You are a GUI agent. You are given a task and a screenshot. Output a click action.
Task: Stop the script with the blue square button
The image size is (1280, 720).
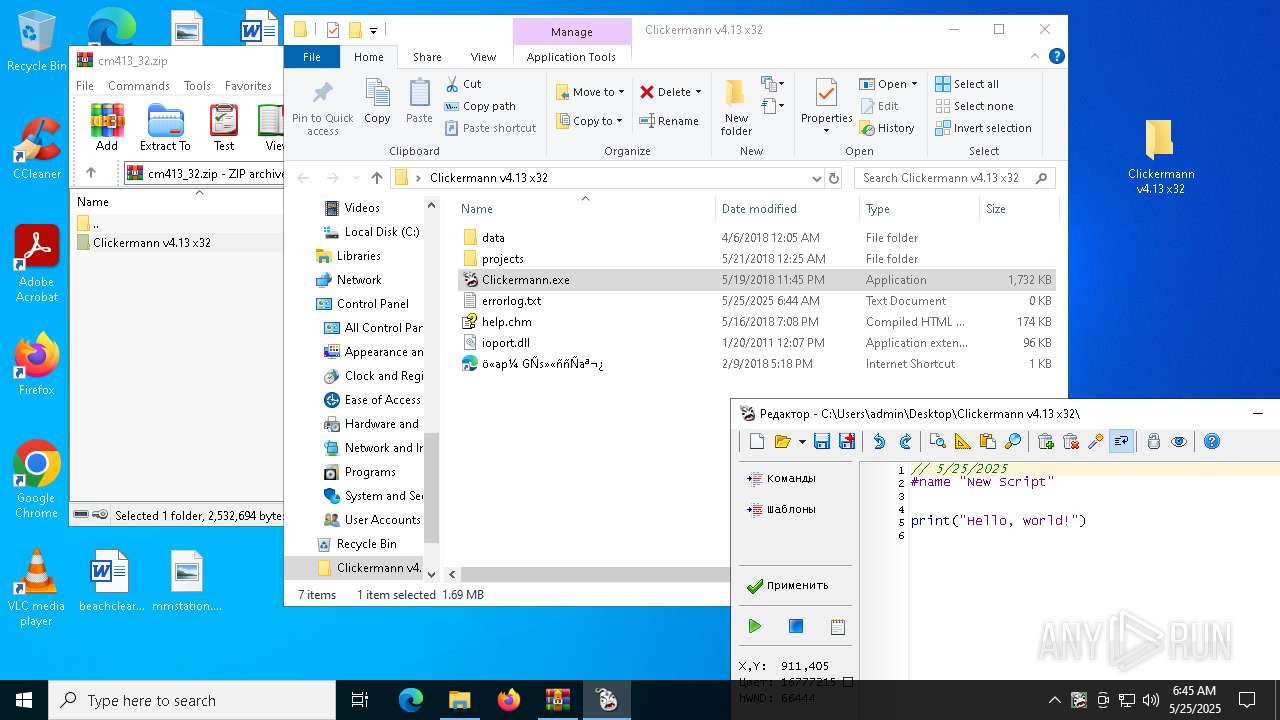pos(796,626)
